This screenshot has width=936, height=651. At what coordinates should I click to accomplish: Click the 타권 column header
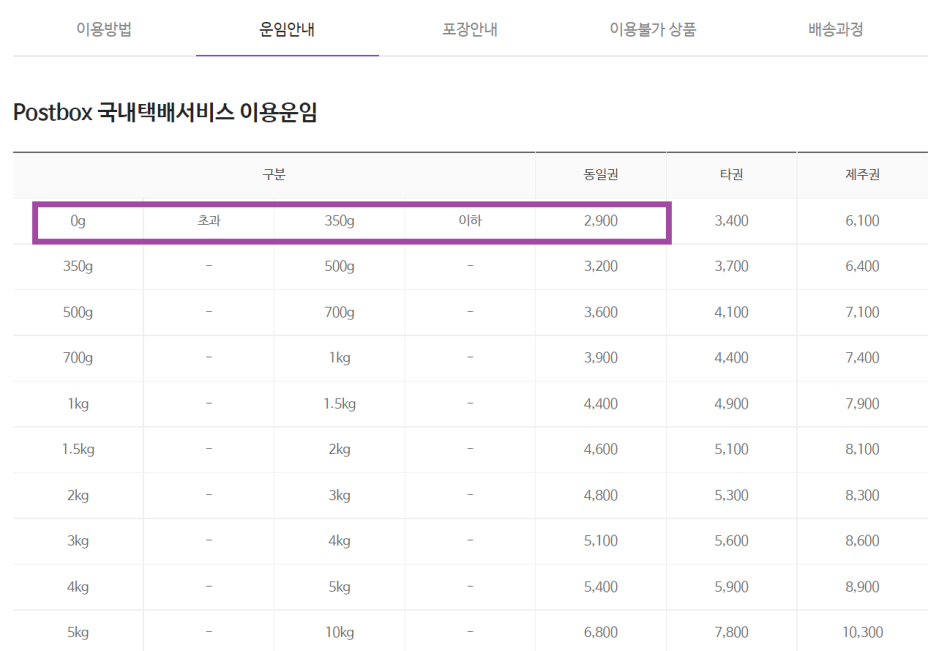731,175
